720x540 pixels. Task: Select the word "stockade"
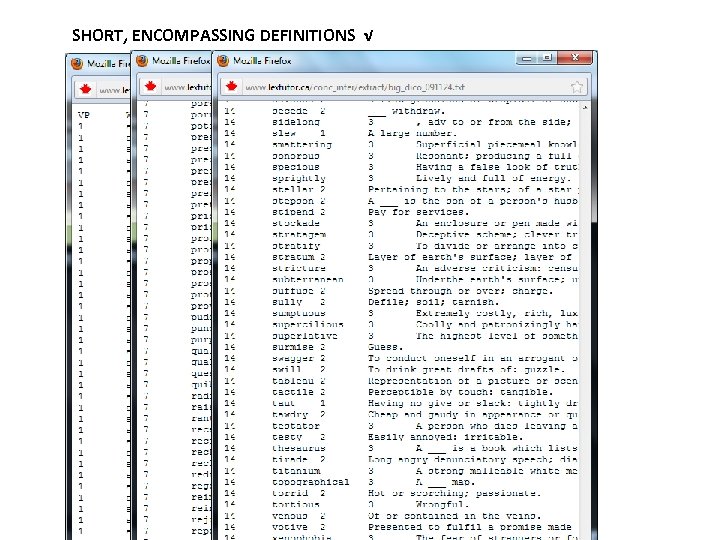(x=295, y=224)
